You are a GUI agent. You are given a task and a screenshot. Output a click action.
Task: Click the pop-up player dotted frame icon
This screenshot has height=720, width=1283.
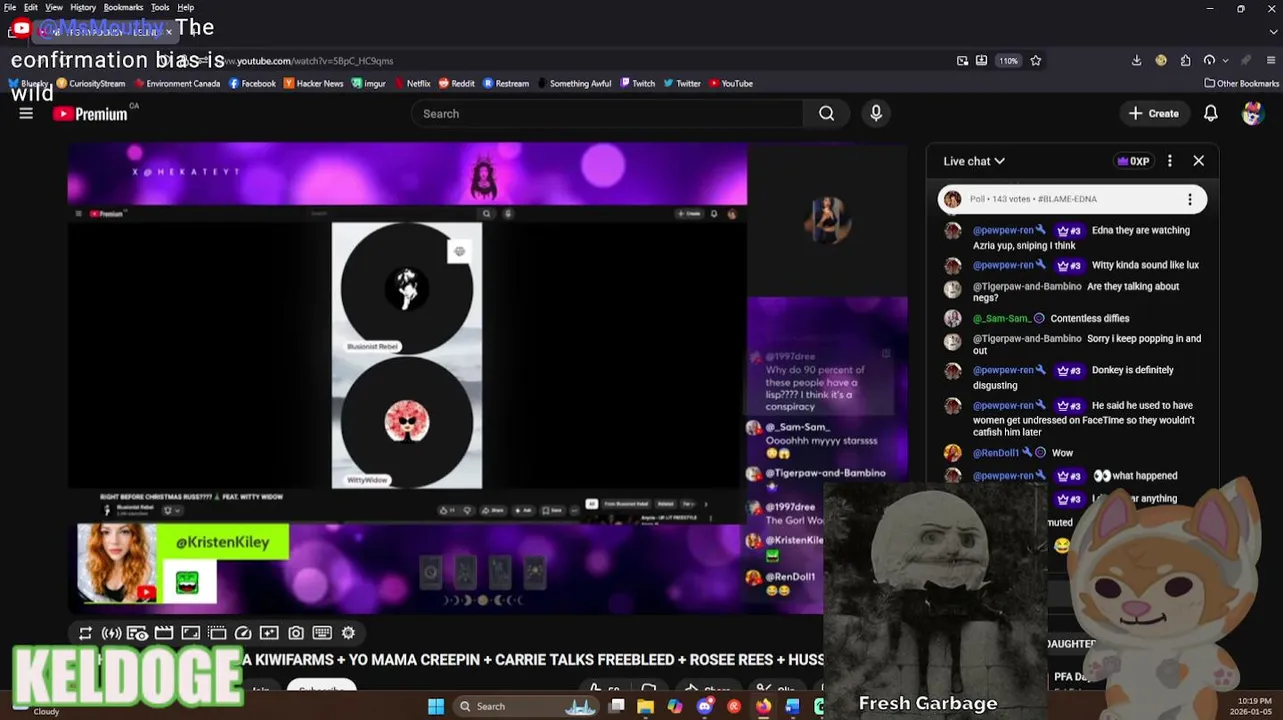pos(217,633)
